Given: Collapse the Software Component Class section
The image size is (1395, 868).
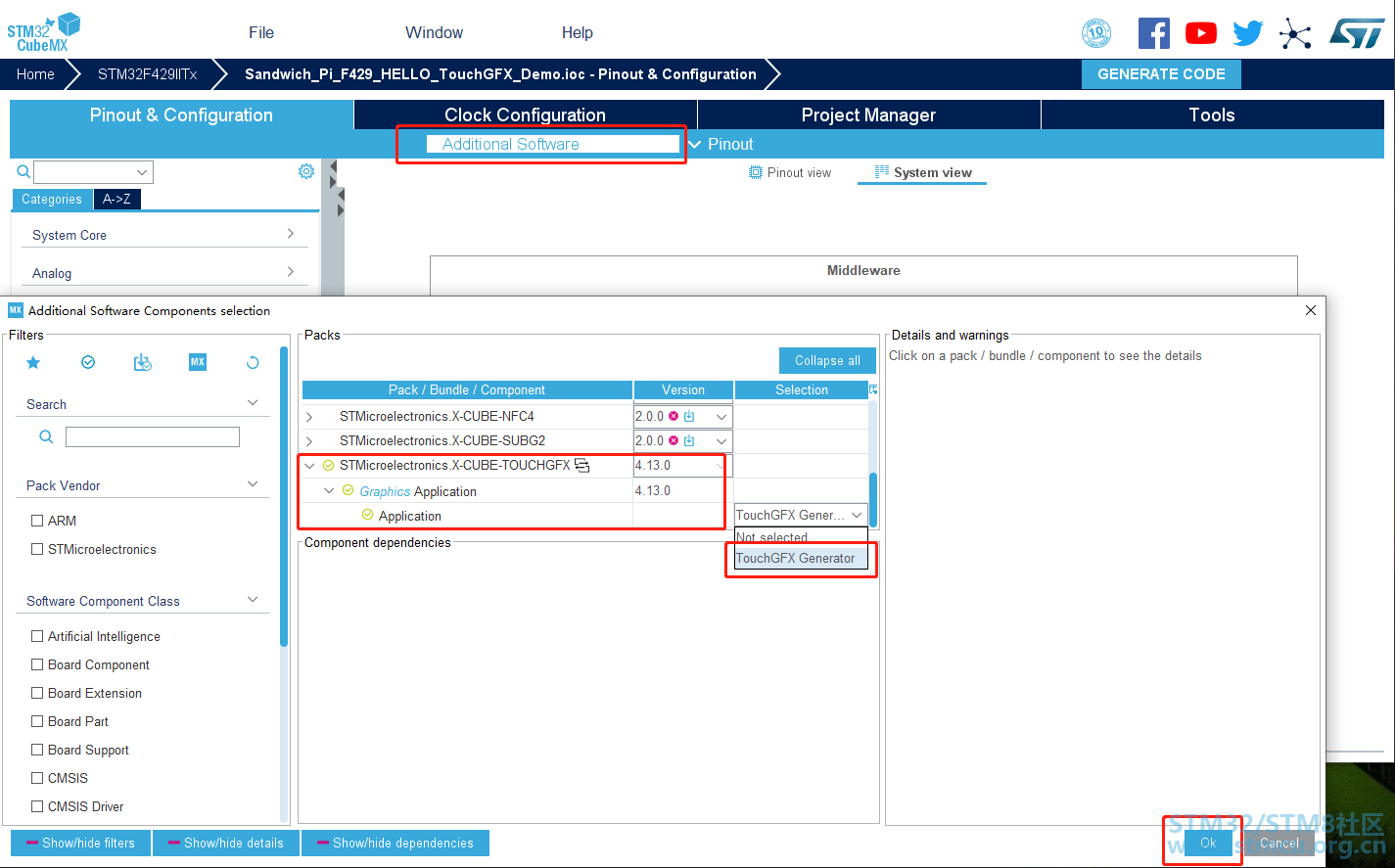Looking at the screenshot, I should click(x=253, y=600).
